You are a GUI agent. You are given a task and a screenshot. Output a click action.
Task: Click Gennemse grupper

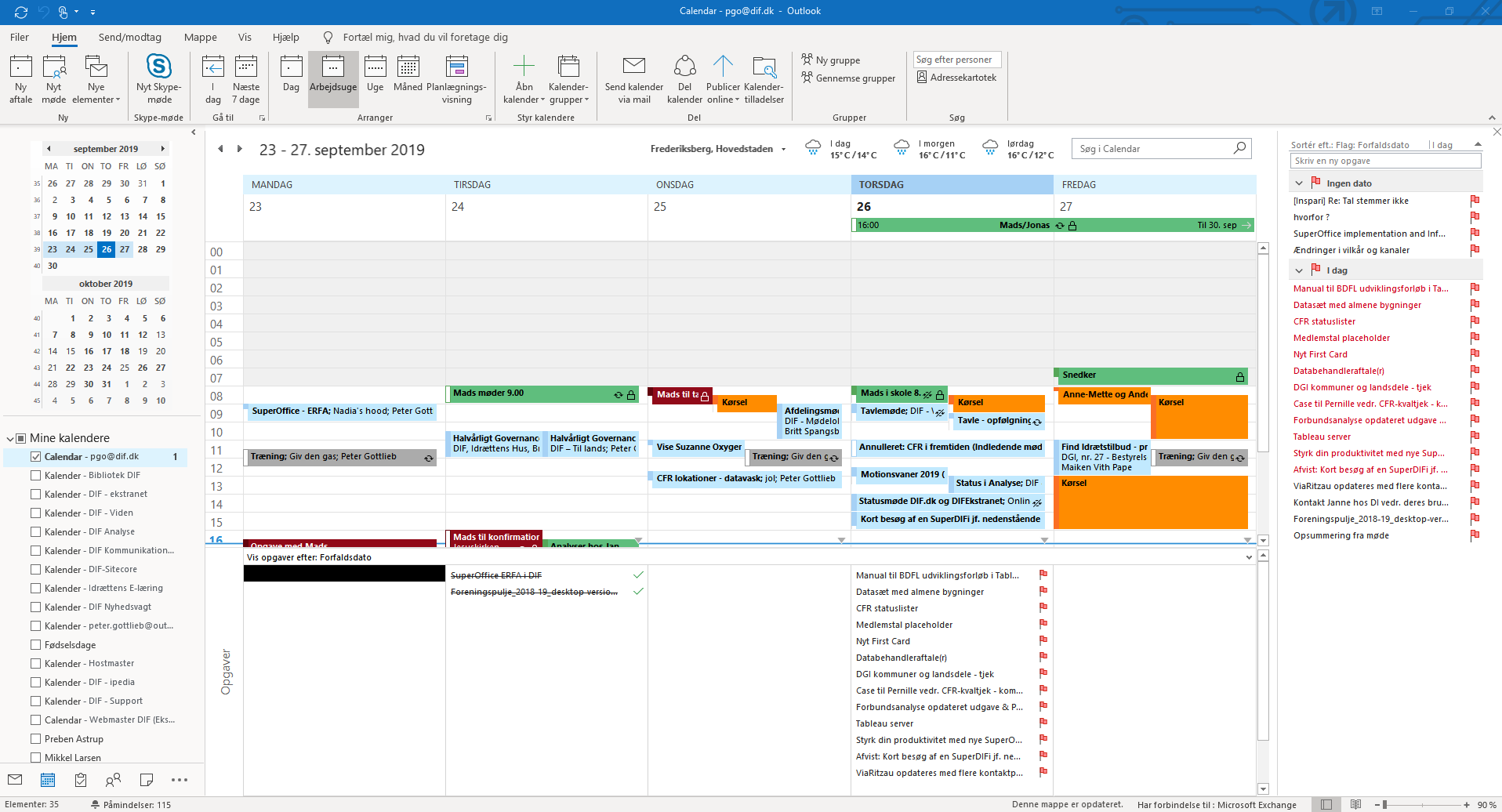coord(848,78)
